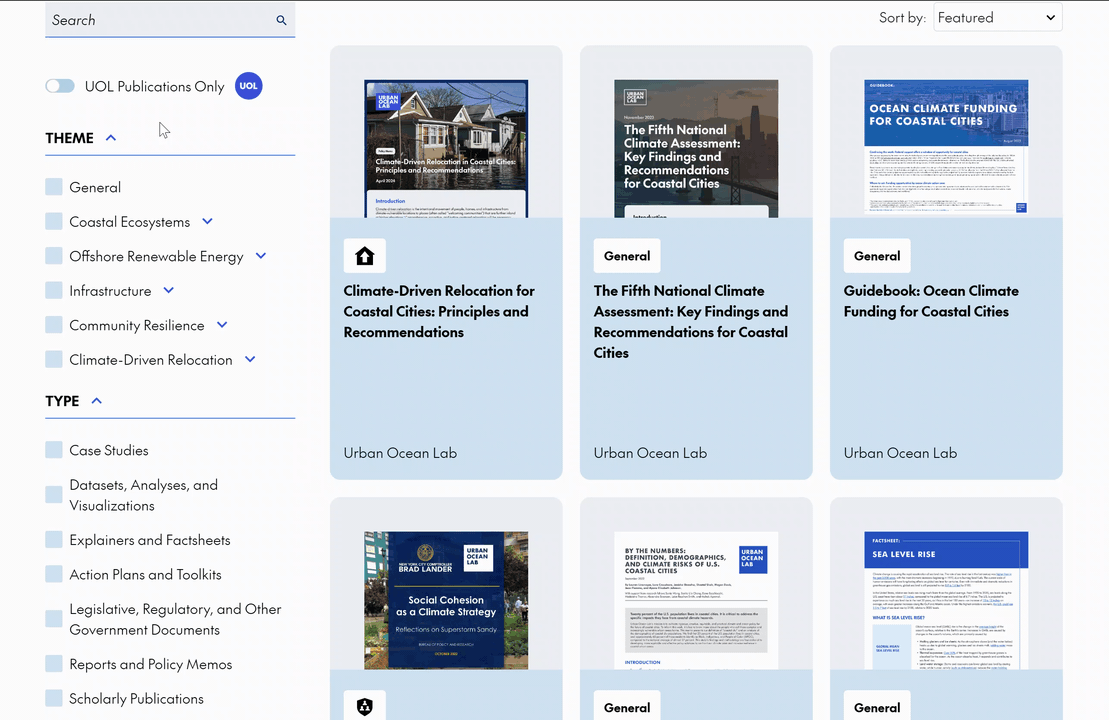Click the shield icon on Social Cohesion card
Viewport: 1109px width, 720px height.
pos(365,707)
